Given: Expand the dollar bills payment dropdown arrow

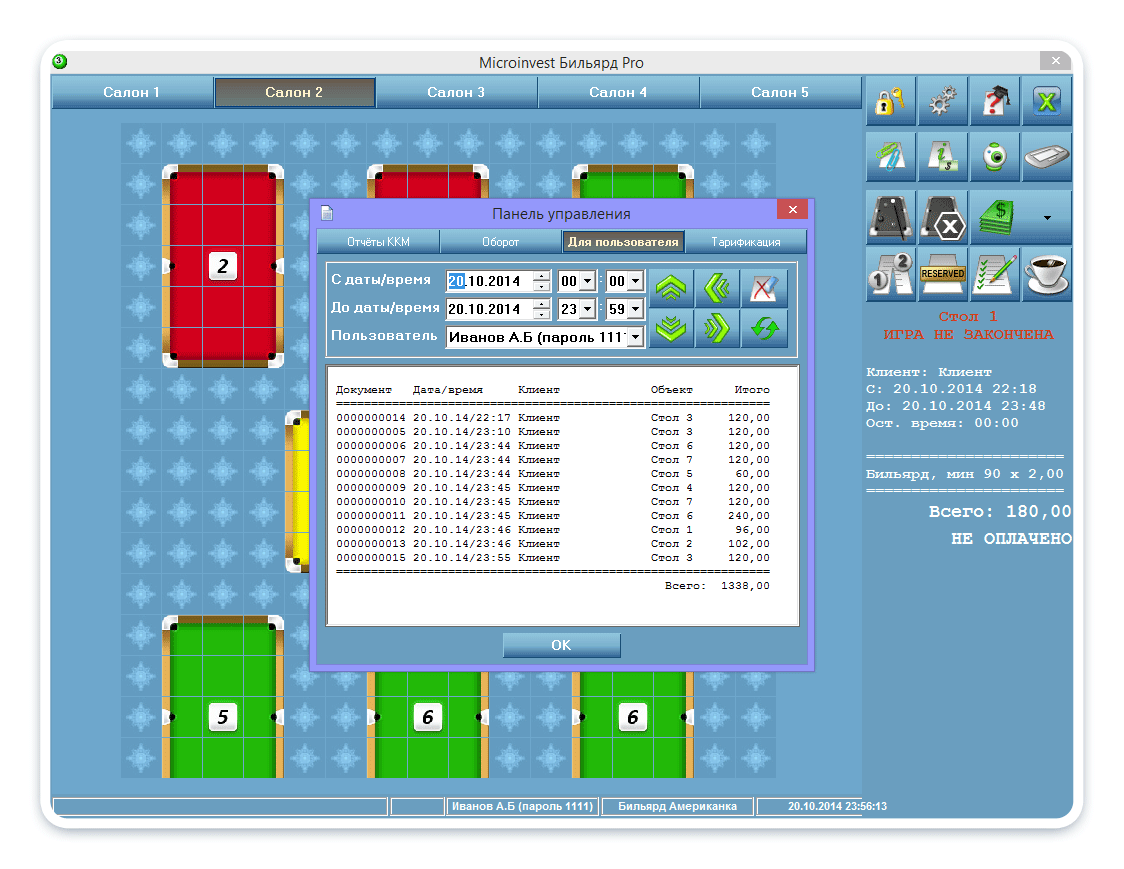Looking at the screenshot, I should pos(1046,217).
